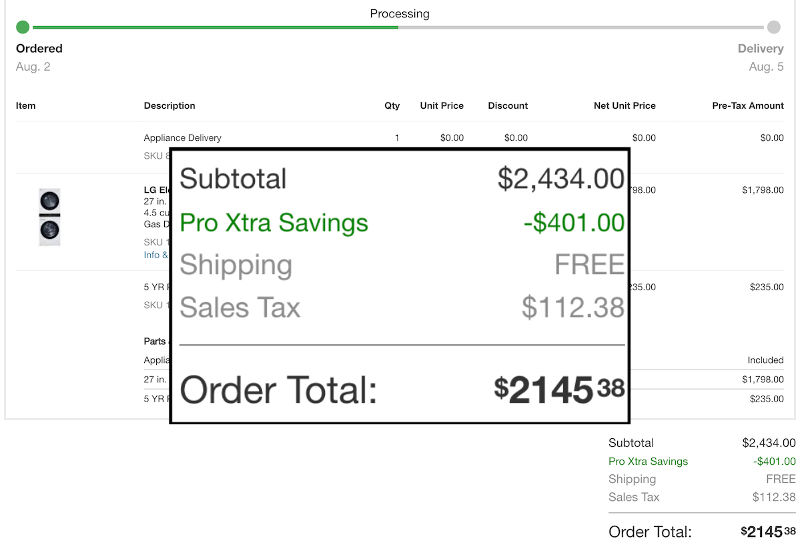Click the green filled progress bar segment
The image size is (800, 549).
click(x=215, y=27)
